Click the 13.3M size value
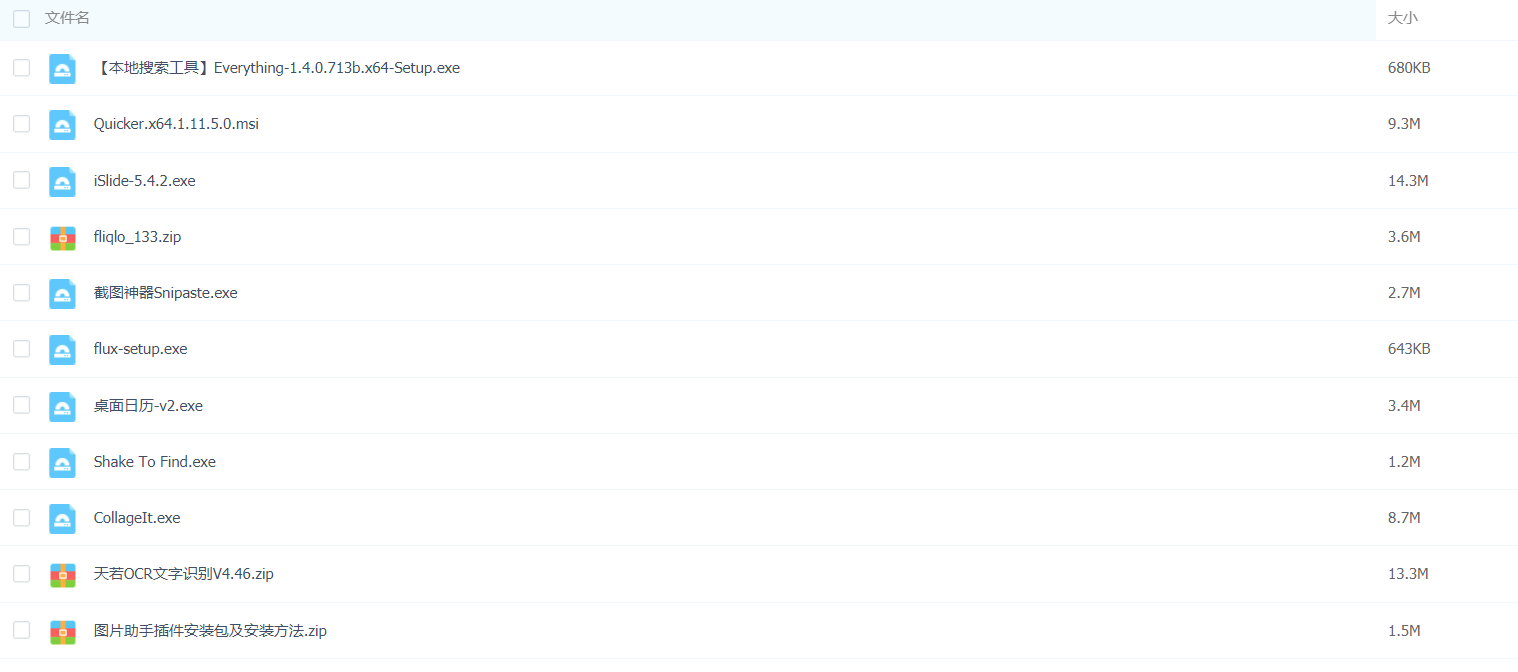Image resolution: width=1518 pixels, height=672 pixels. pyautogui.click(x=1408, y=574)
